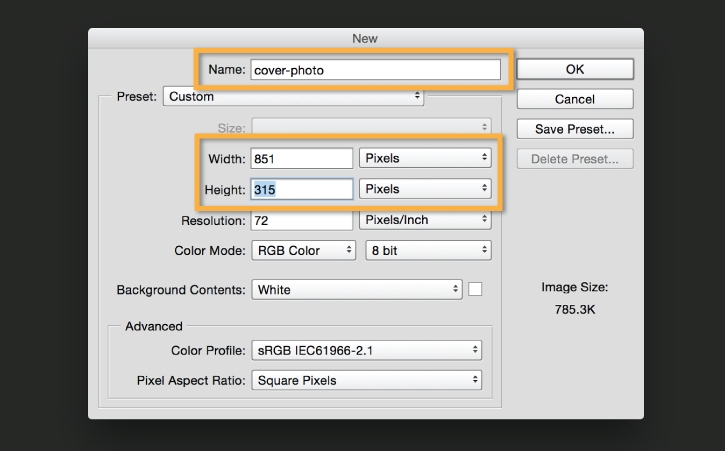Open the Pixels/Inch resolution units dropdown
Viewport: 725px width, 451px height.
tap(426, 220)
